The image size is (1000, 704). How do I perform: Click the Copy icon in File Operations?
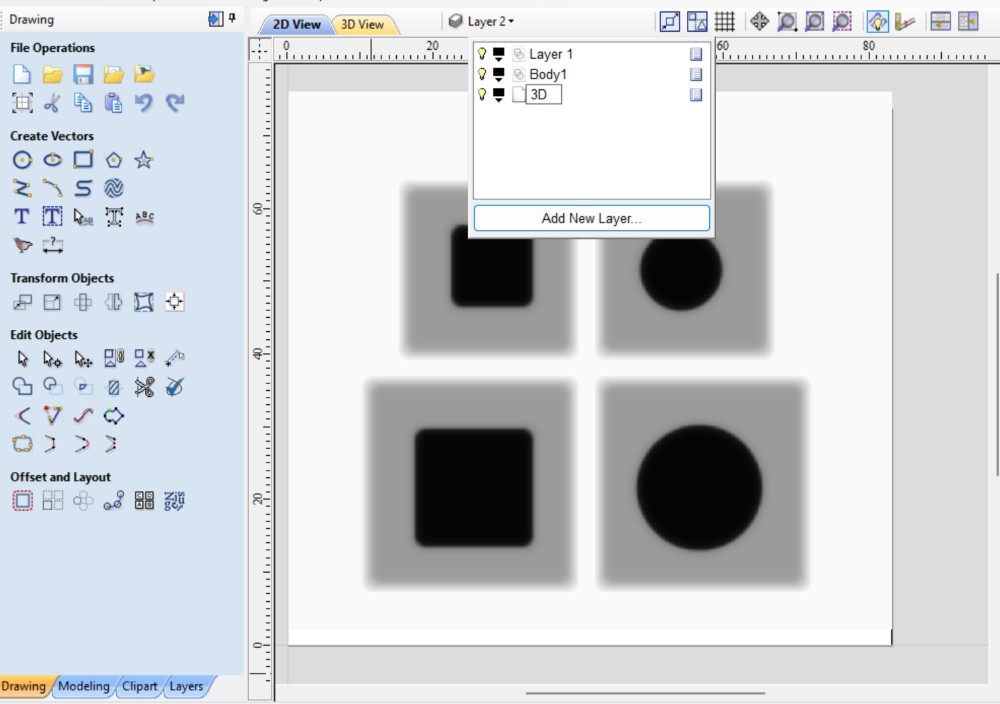(83, 103)
